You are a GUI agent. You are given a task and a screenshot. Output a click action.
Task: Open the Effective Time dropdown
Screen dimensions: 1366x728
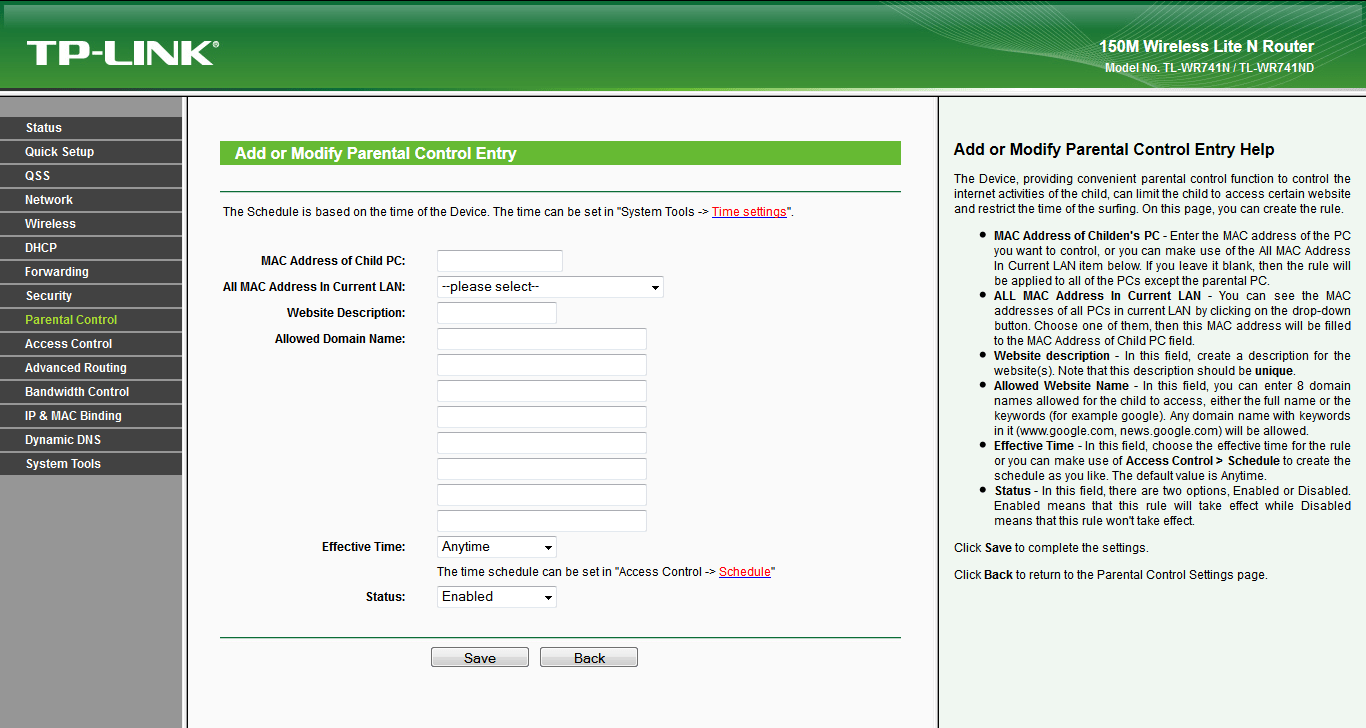(x=497, y=547)
